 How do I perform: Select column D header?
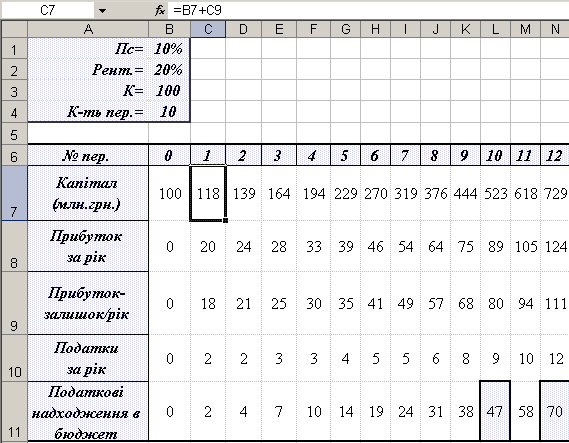click(243, 29)
